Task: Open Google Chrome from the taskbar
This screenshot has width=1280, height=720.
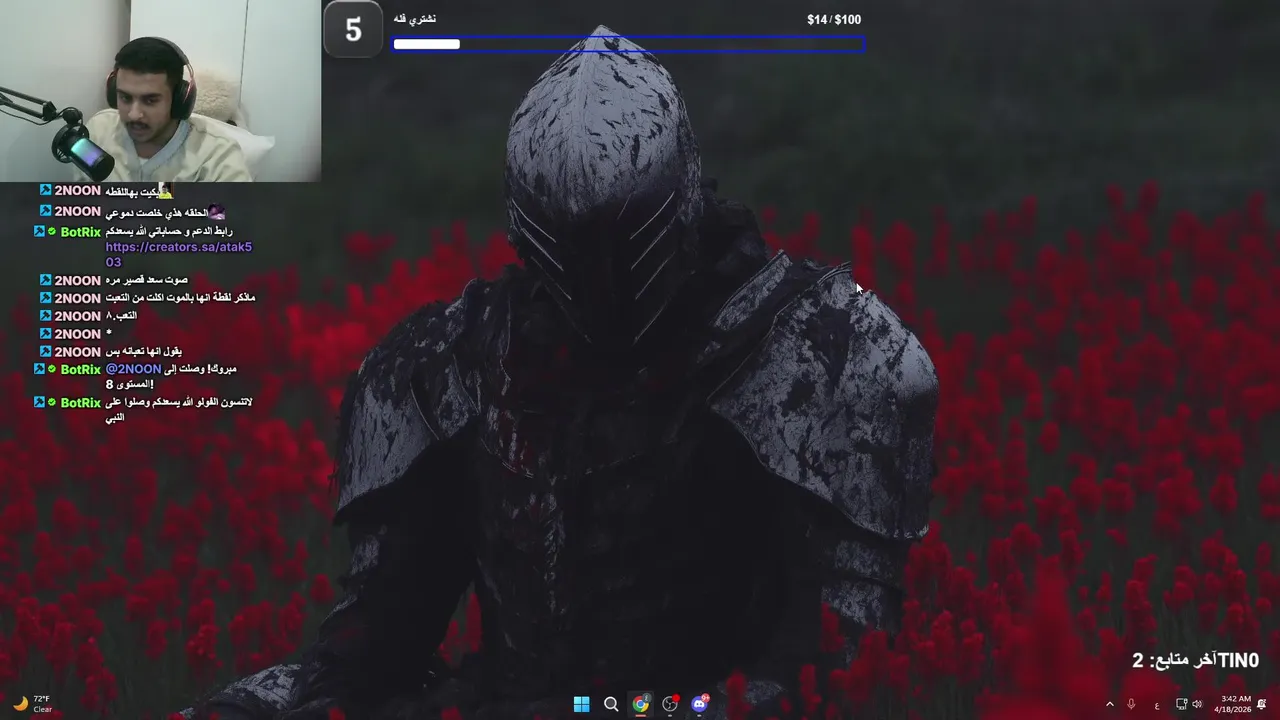Action: click(640, 704)
